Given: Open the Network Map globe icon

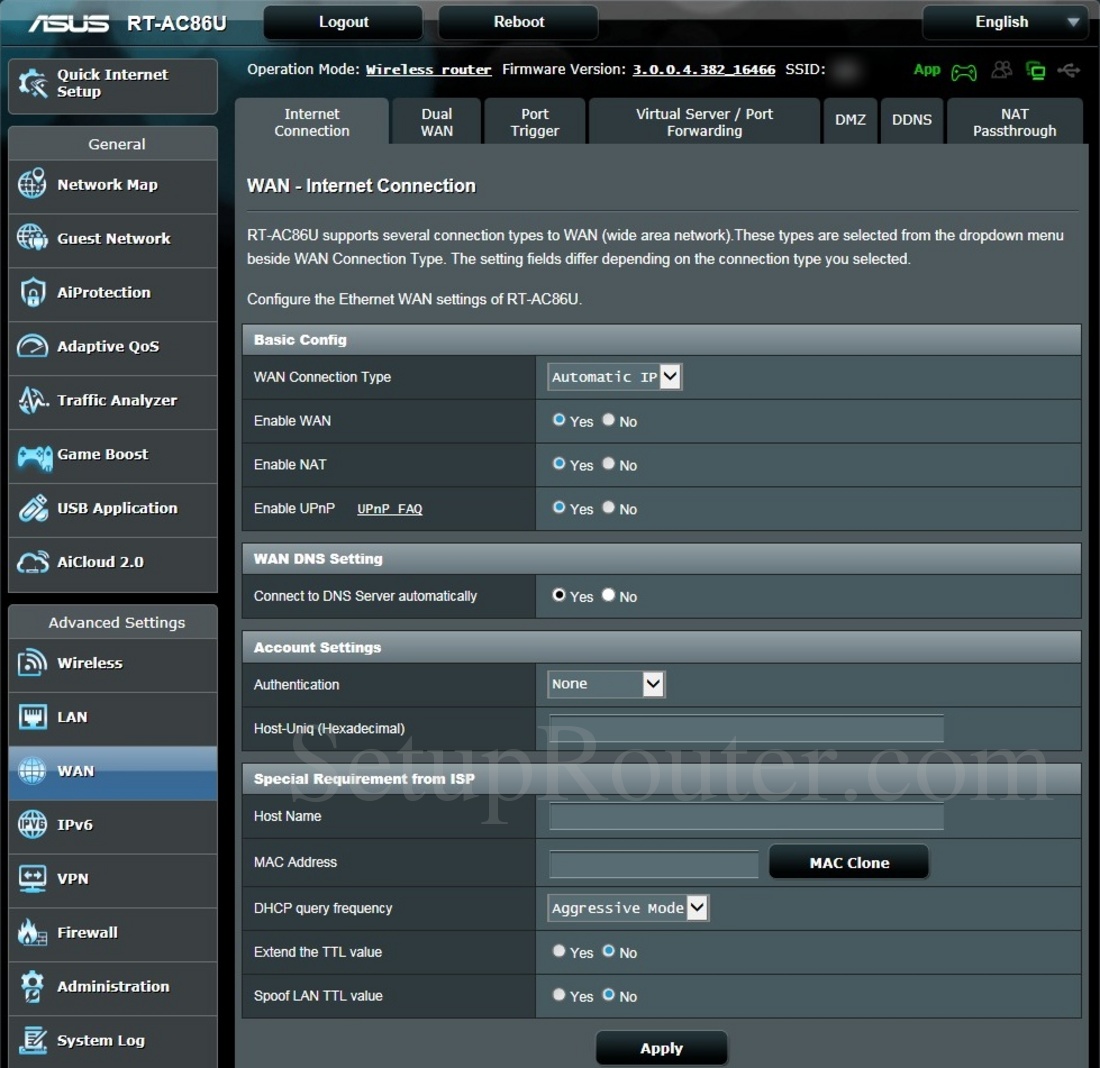Looking at the screenshot, I should (32, 185).
